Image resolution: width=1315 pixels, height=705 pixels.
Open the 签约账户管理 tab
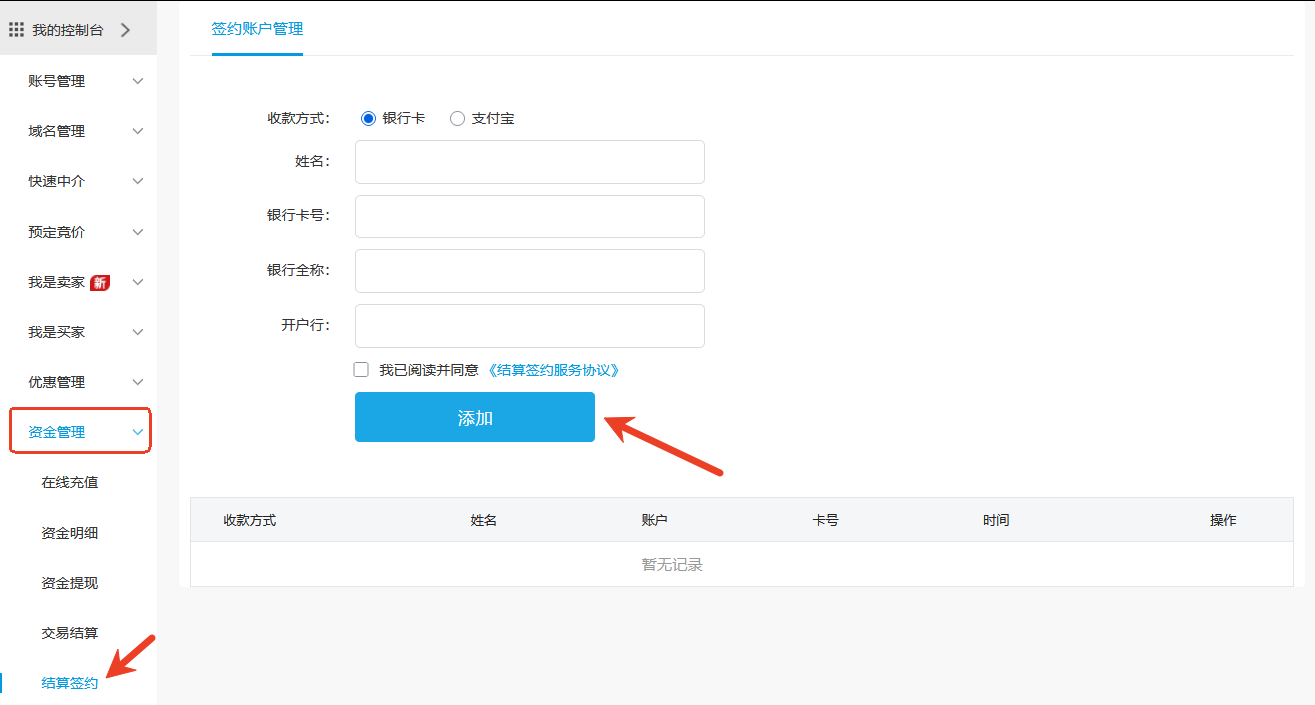pos(257,29)
